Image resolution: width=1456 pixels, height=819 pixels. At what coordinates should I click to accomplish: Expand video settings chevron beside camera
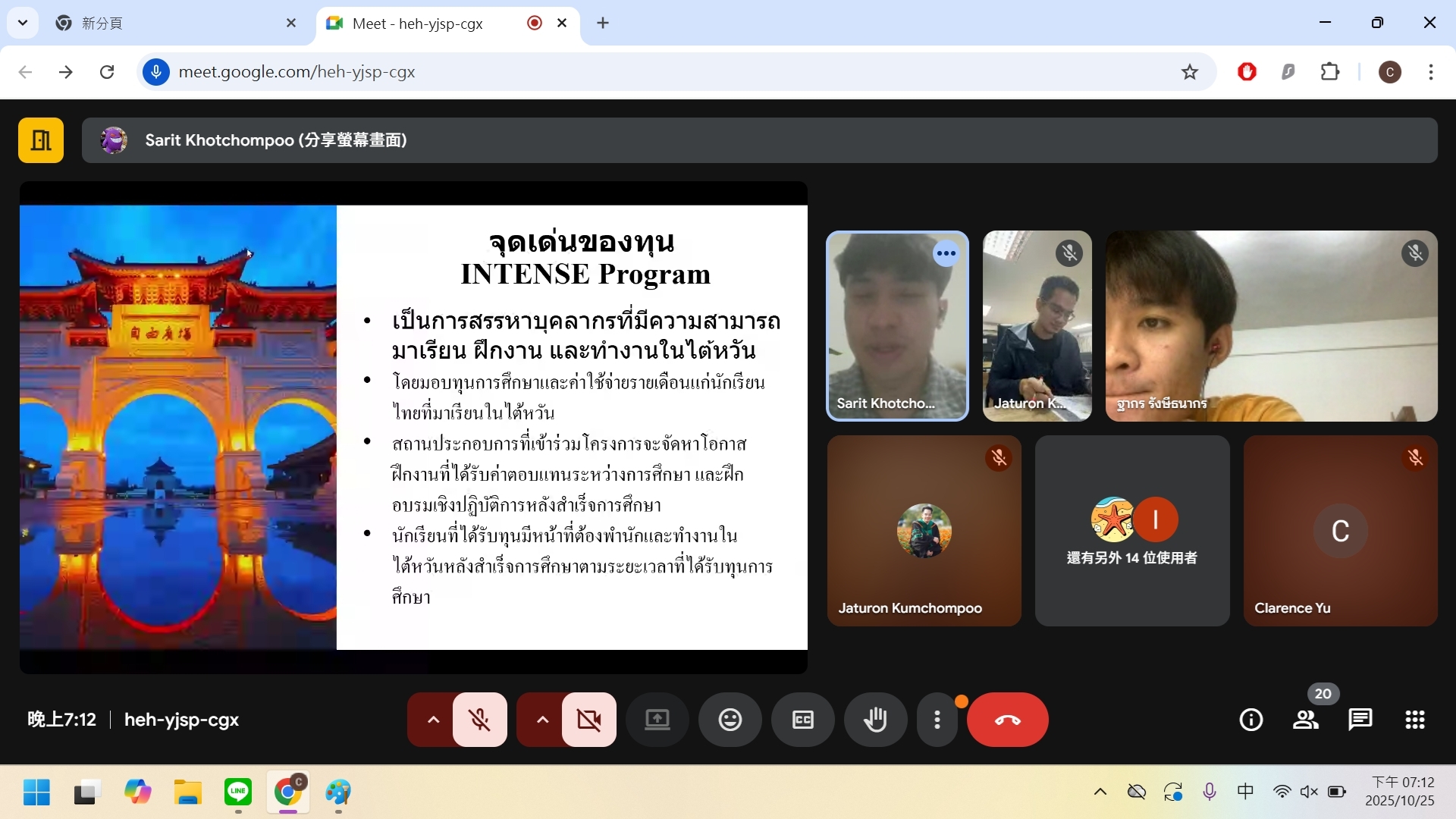click(x=542, y=720)
